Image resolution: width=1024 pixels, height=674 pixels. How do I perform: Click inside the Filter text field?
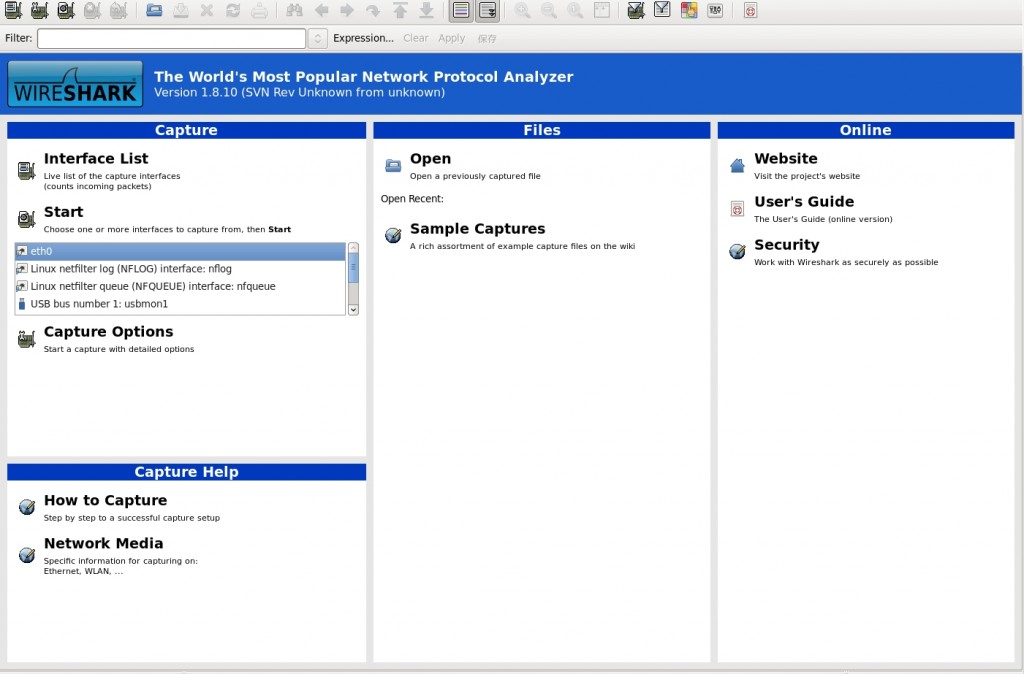[171, 39]
